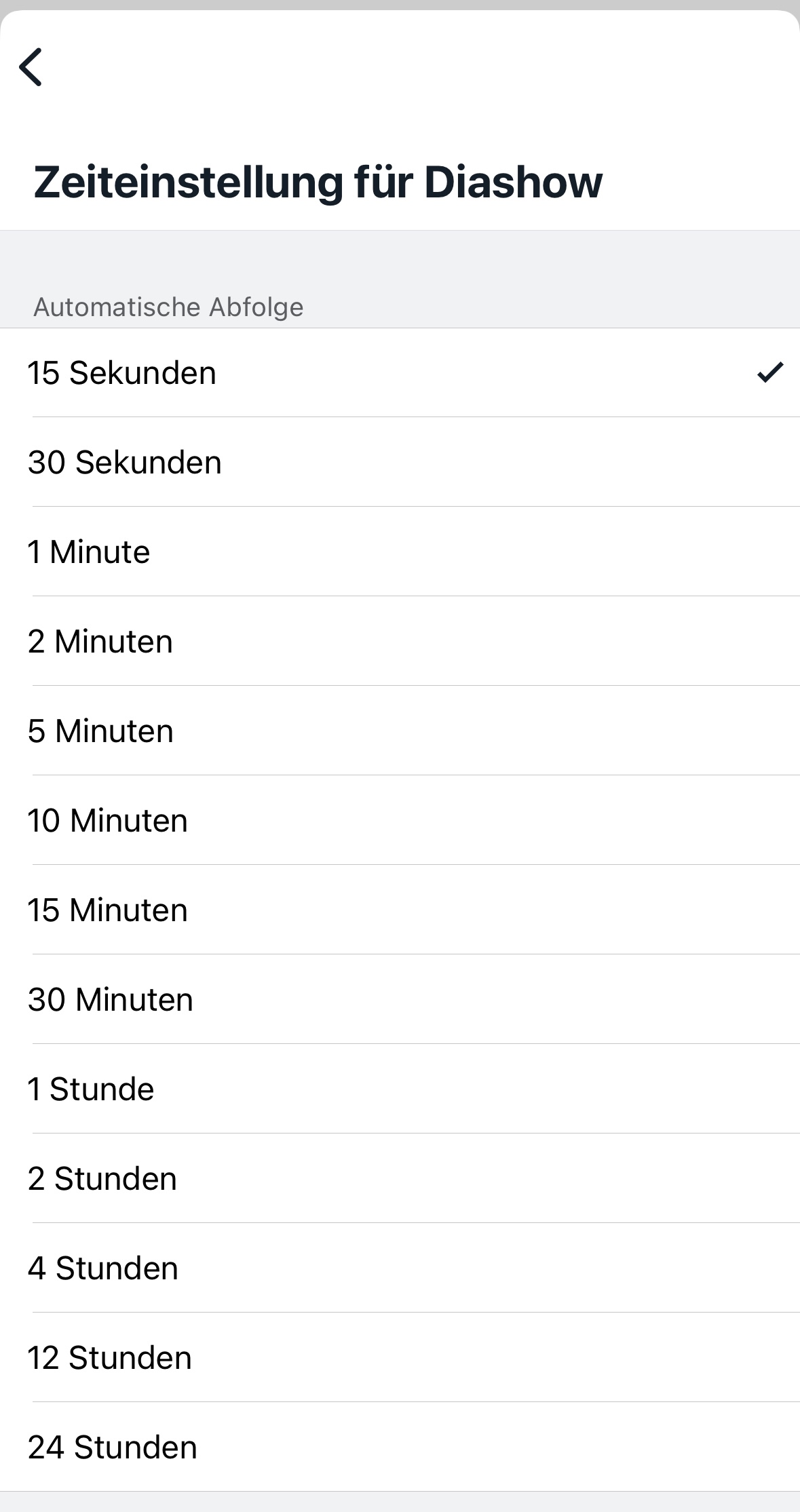Tap the checkmark next to 15 Sekunden

click(x=770, y=372)
